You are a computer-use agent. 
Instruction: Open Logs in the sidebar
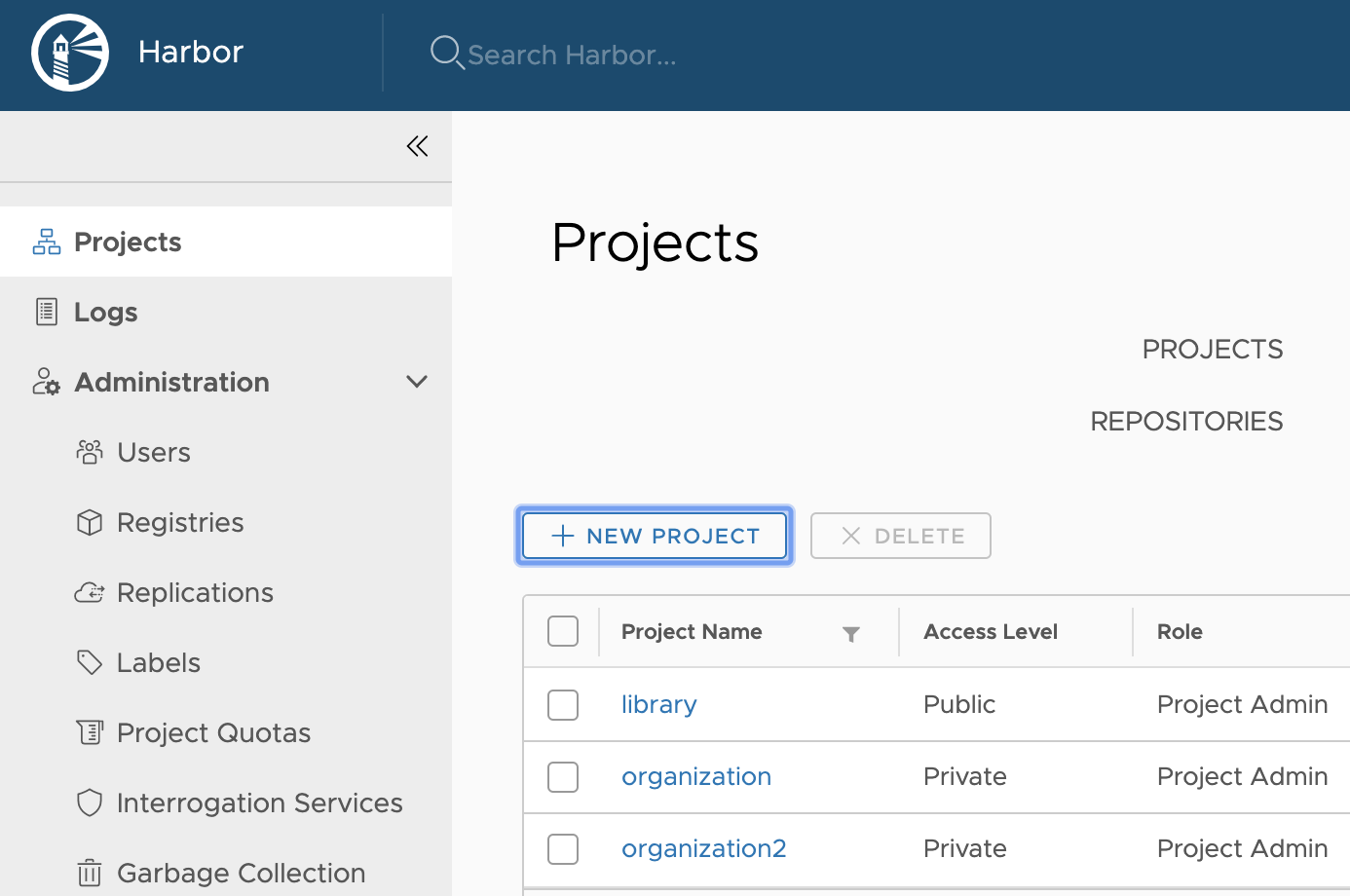coord(226,312)
